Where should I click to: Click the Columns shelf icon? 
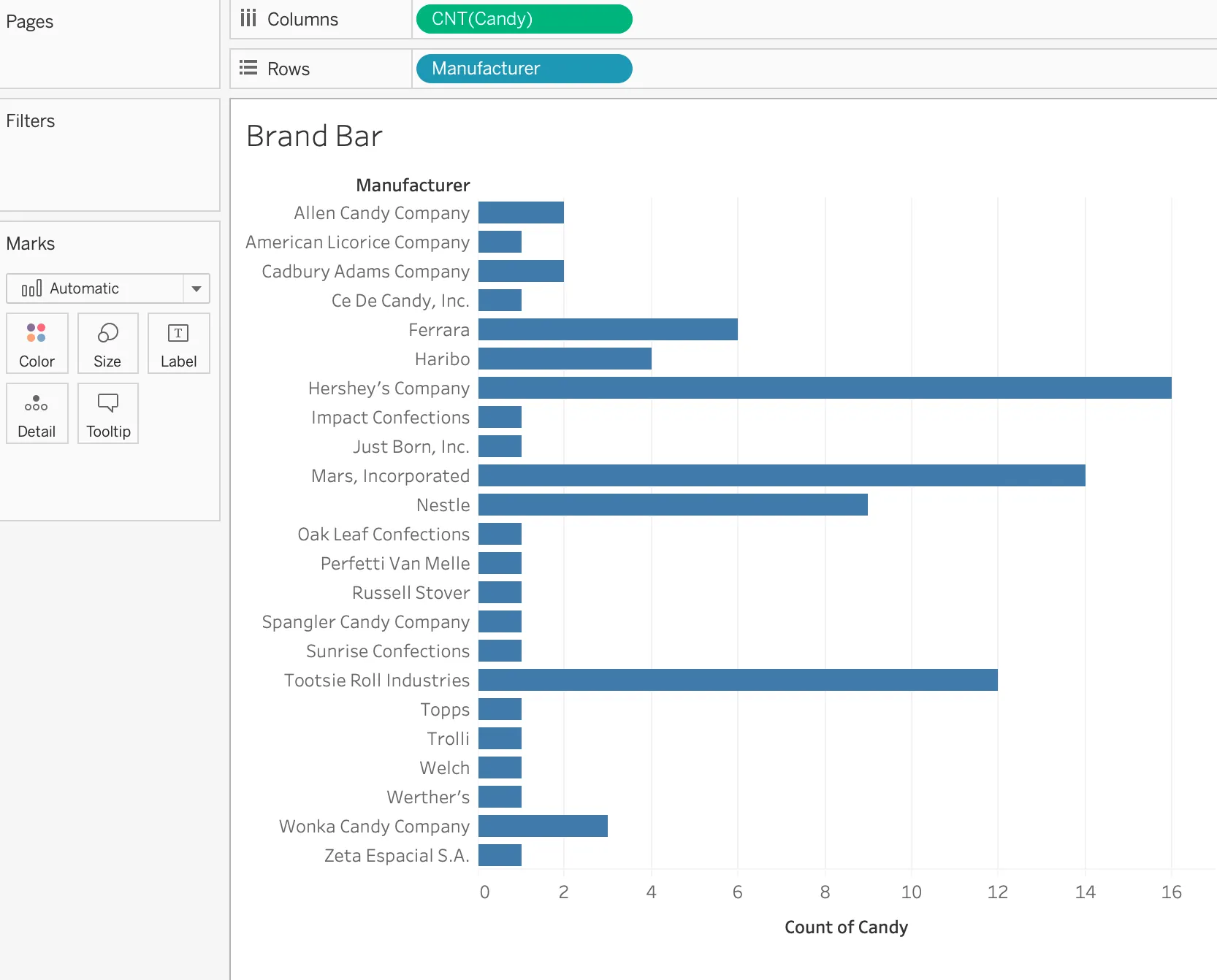248,18
